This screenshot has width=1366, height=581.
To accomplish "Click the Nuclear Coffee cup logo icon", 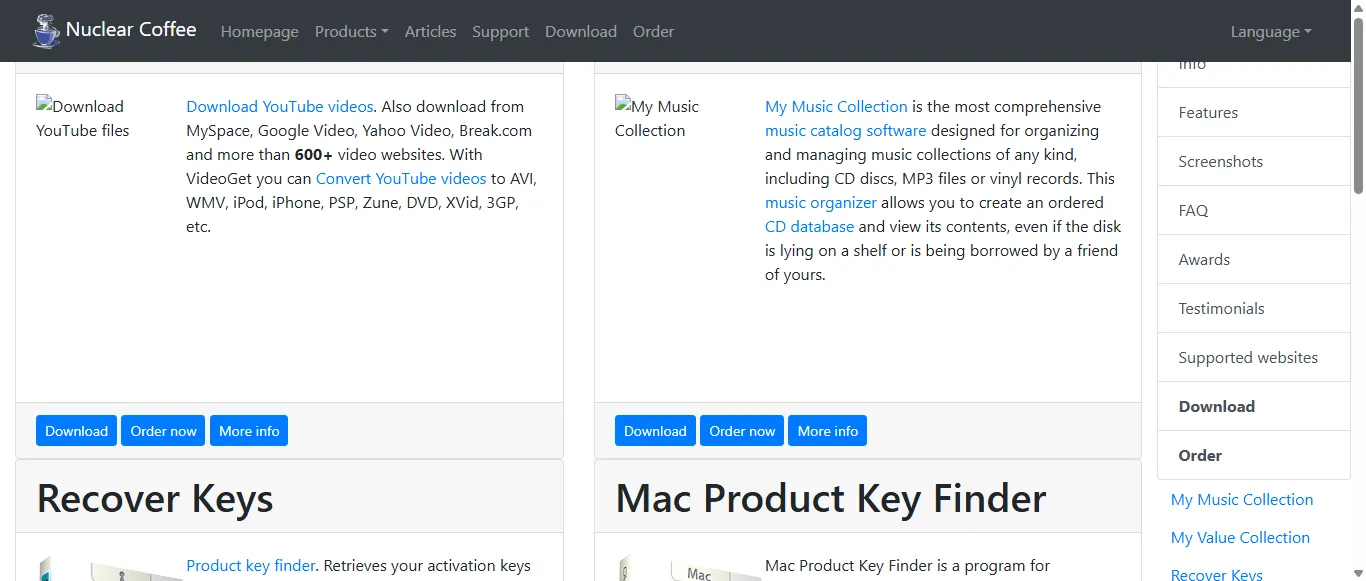I will (46, 31).
